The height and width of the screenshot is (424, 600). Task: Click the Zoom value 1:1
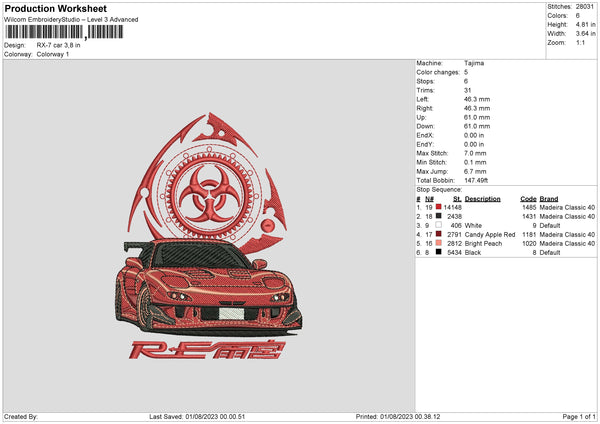tap(580, 42)
